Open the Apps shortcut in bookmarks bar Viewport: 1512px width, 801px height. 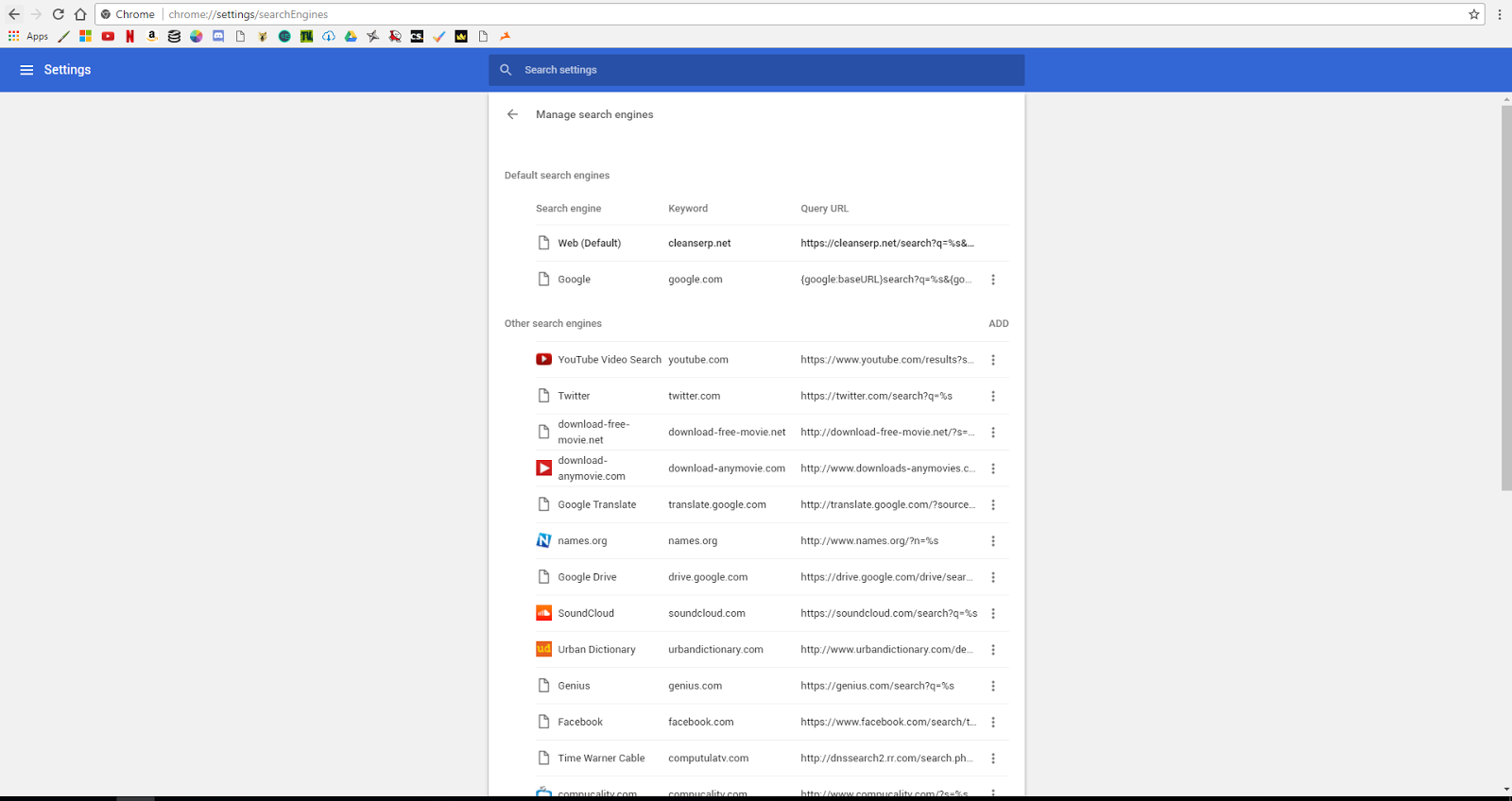(x=28, y=36)
